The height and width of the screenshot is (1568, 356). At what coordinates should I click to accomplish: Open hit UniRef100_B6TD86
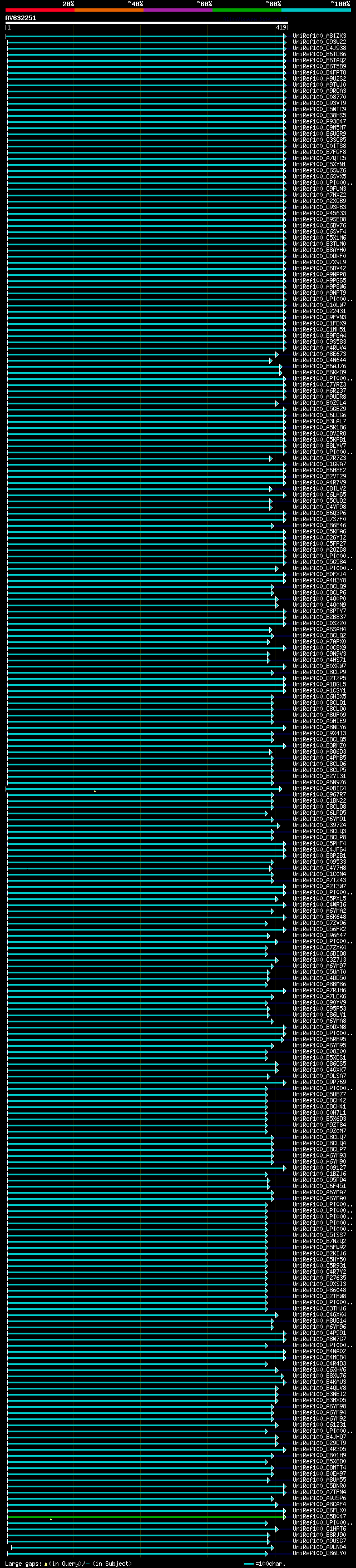pos(319,54)
